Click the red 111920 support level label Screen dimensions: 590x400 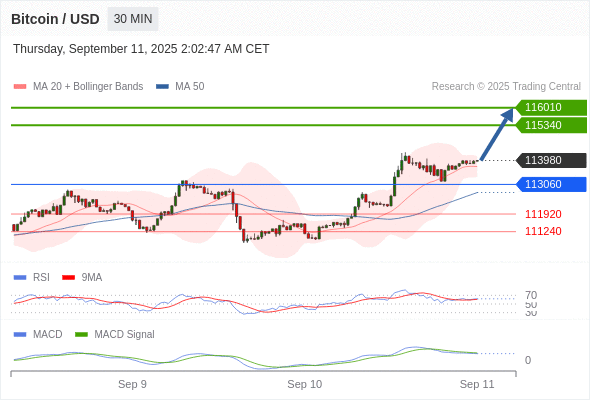pos(543,214)
